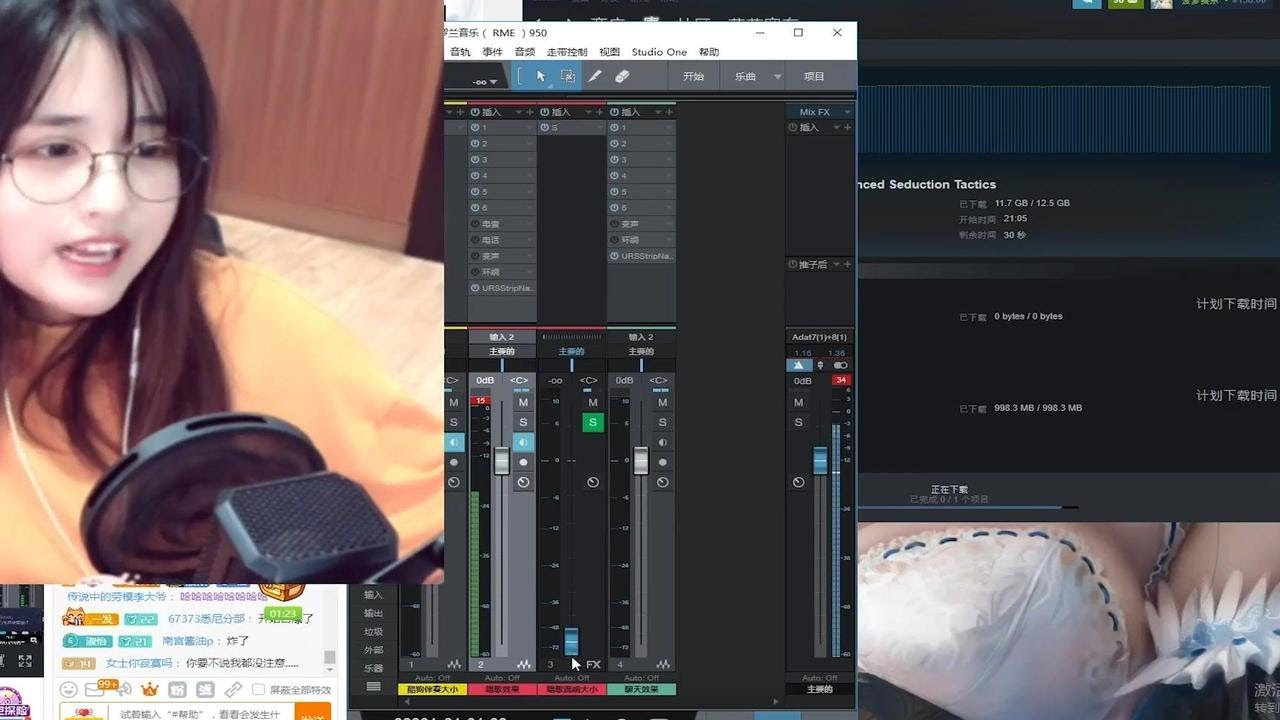Open the 事件 menu
This screenshot has width=1280, height=720.
point(493,52)
